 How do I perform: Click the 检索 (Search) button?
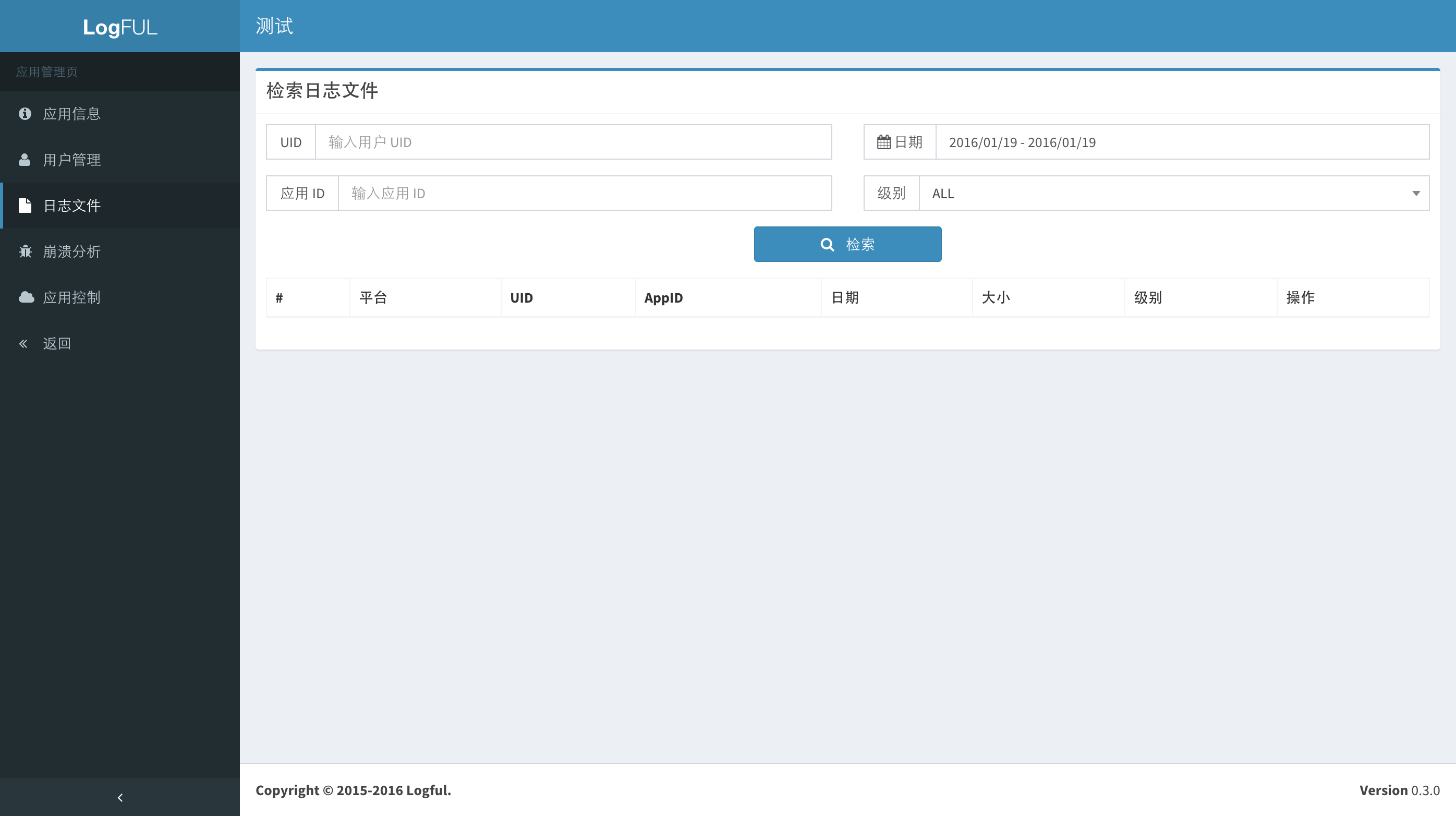coord(848,244)
